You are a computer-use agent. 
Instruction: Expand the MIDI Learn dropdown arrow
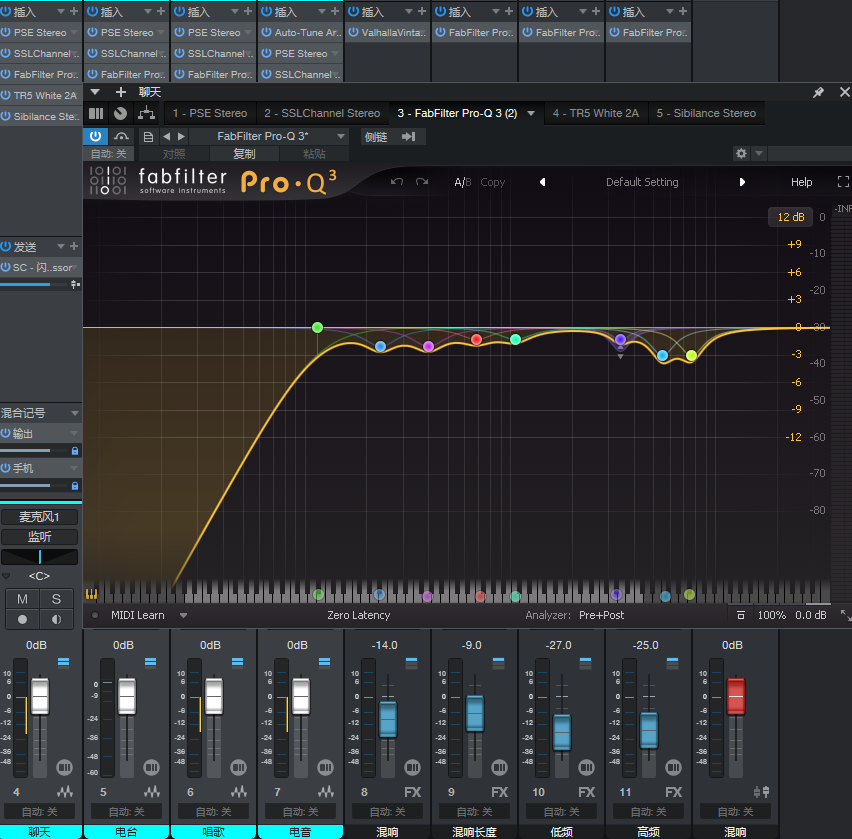coord(184,615)
